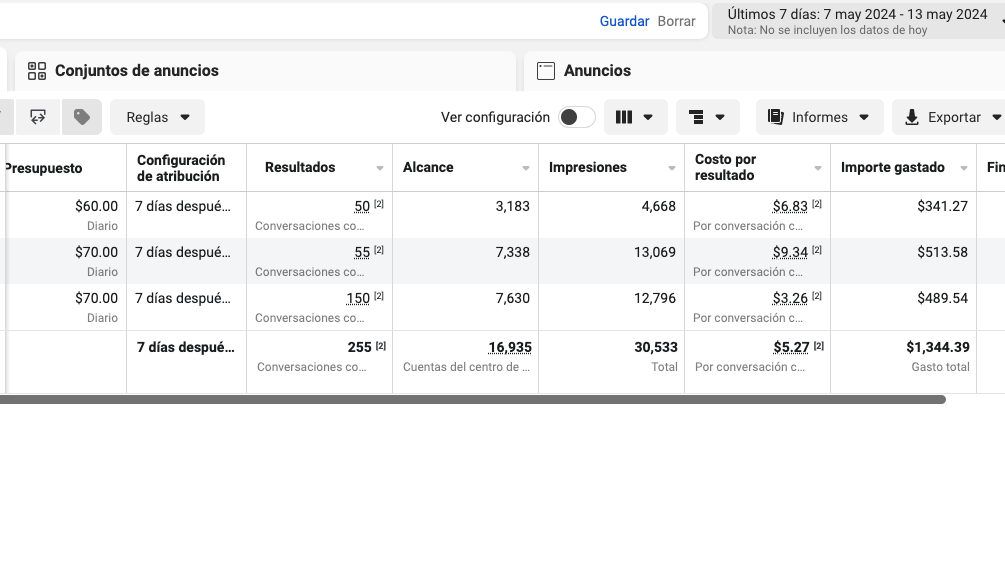Open the Impresiones column dropdown arrow

(672, 168)
